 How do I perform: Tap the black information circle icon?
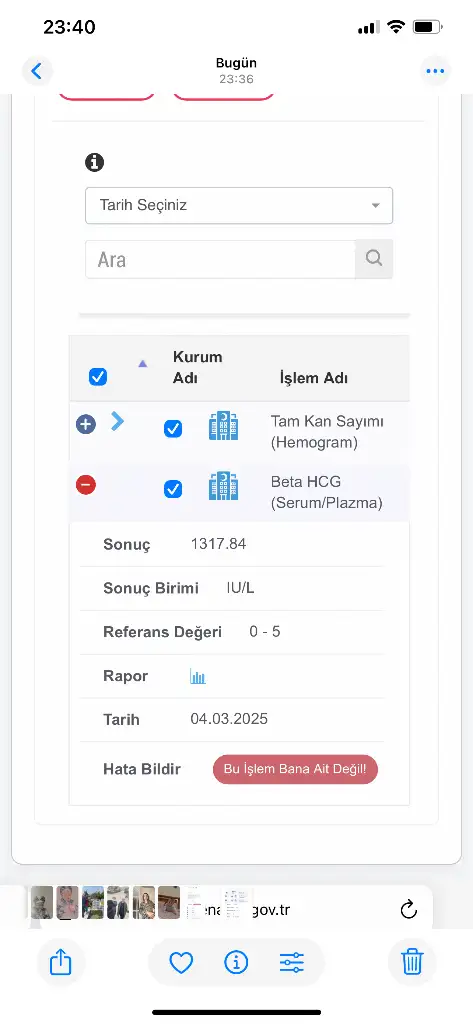click(x=95, y=163)
